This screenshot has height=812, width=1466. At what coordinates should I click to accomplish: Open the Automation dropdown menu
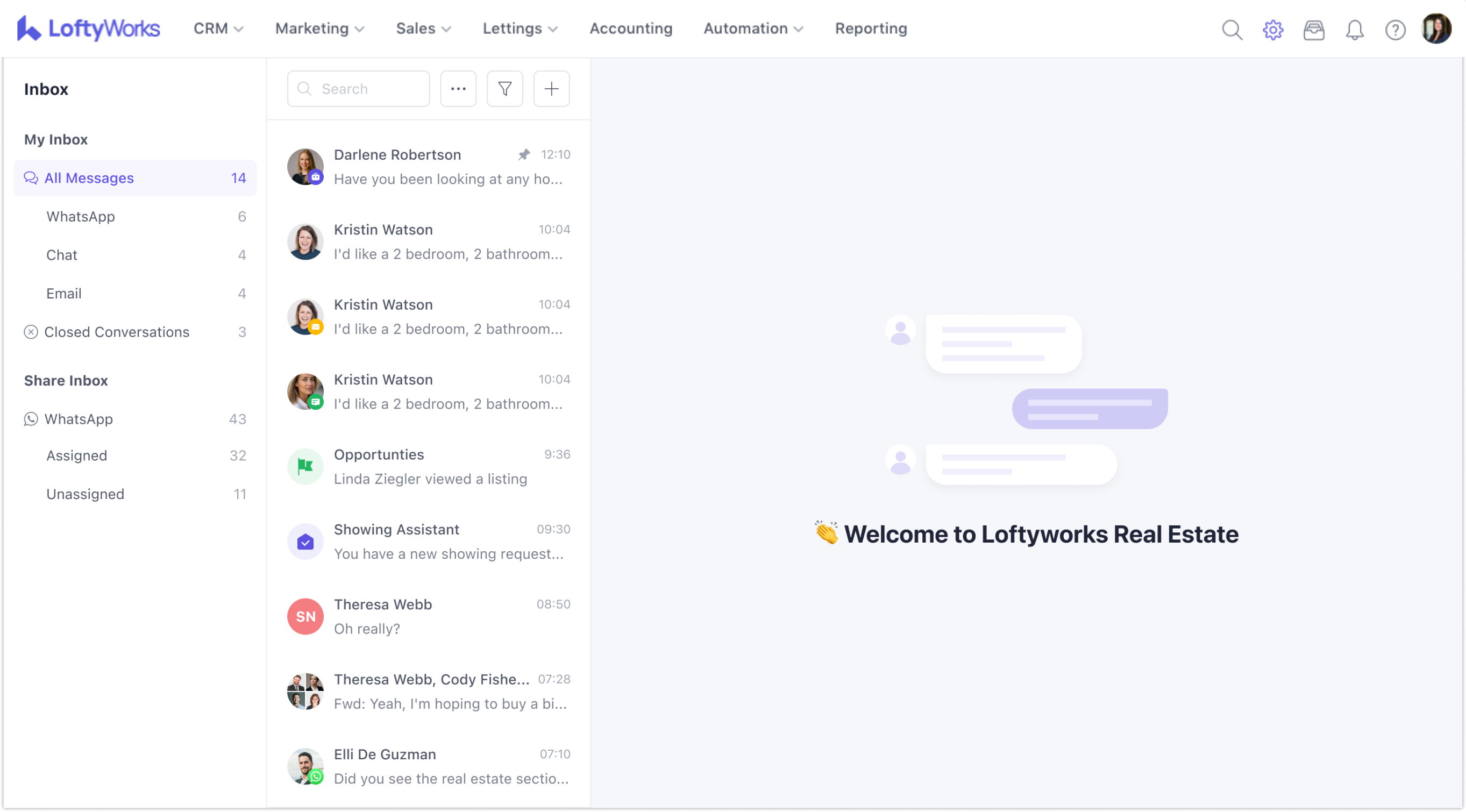pyautogui.click(x=753, y=29)
